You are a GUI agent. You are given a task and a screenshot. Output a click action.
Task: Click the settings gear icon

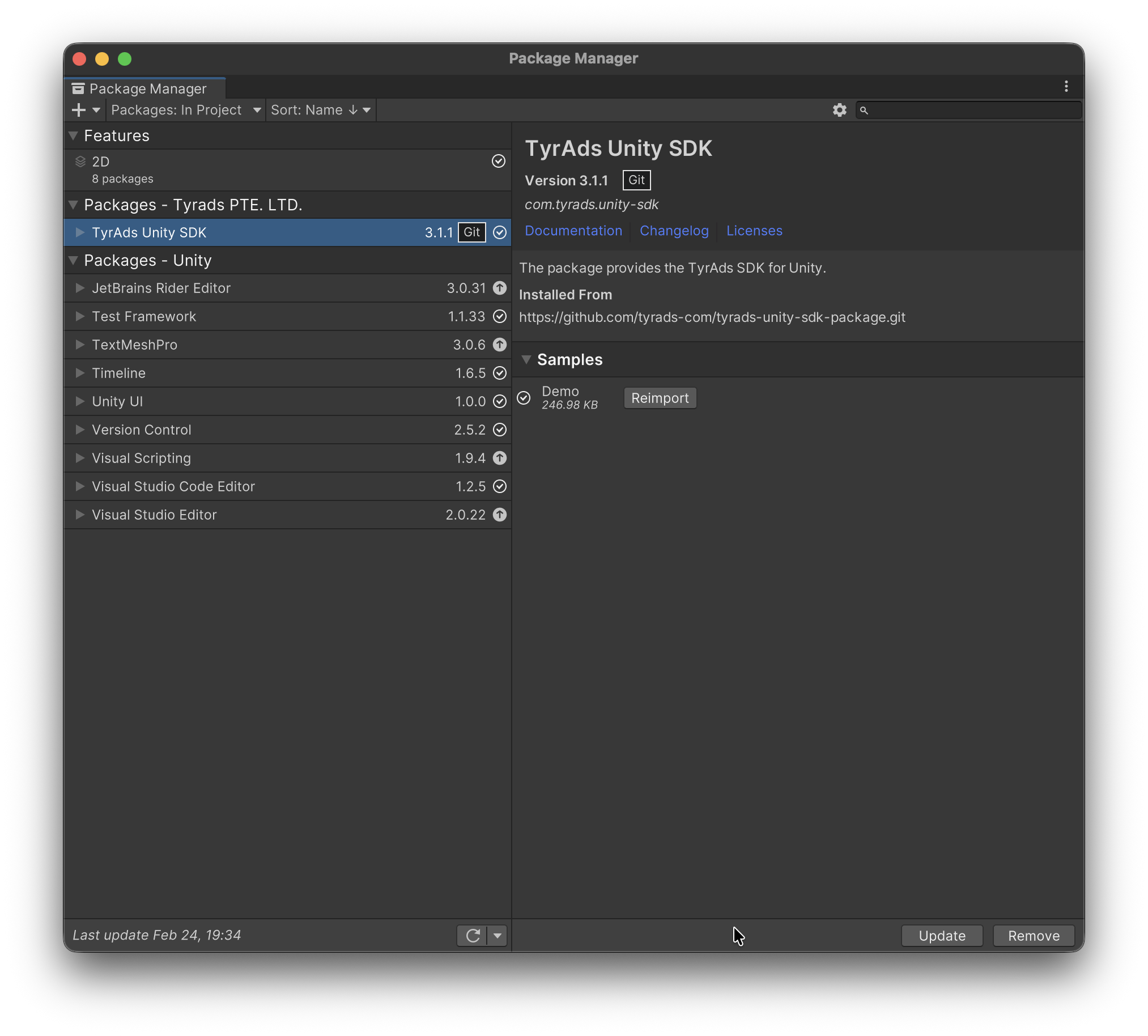coord(840,110)
